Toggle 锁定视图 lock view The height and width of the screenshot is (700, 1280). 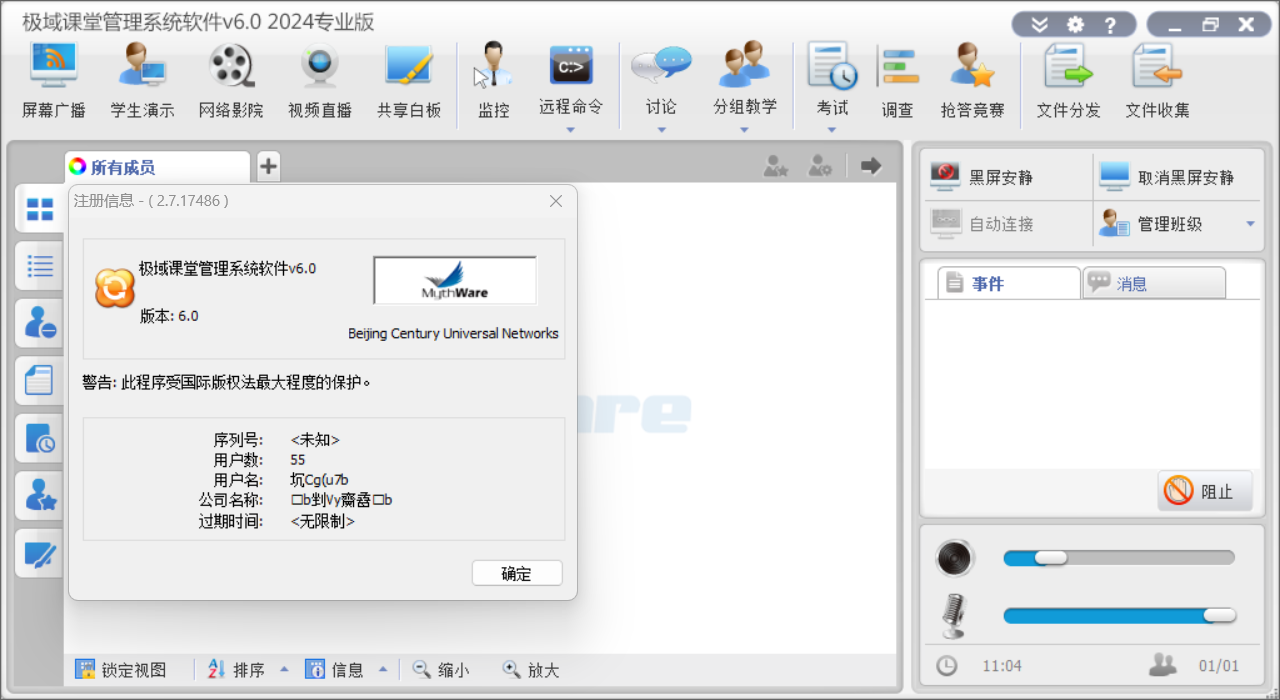(x=122, y=670)
